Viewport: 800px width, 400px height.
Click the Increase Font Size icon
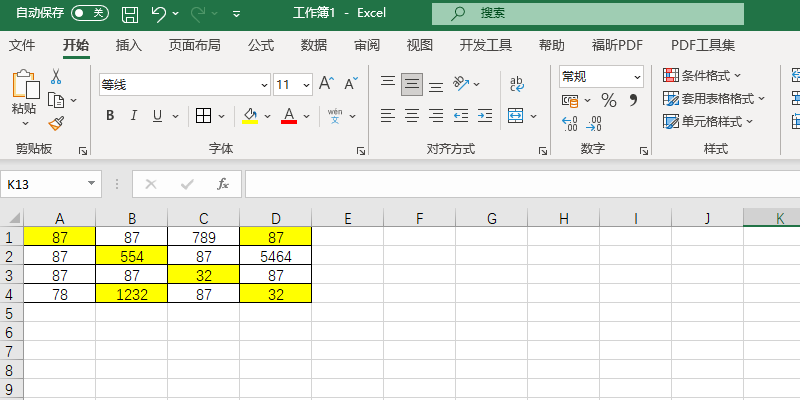tap(327, 83)
